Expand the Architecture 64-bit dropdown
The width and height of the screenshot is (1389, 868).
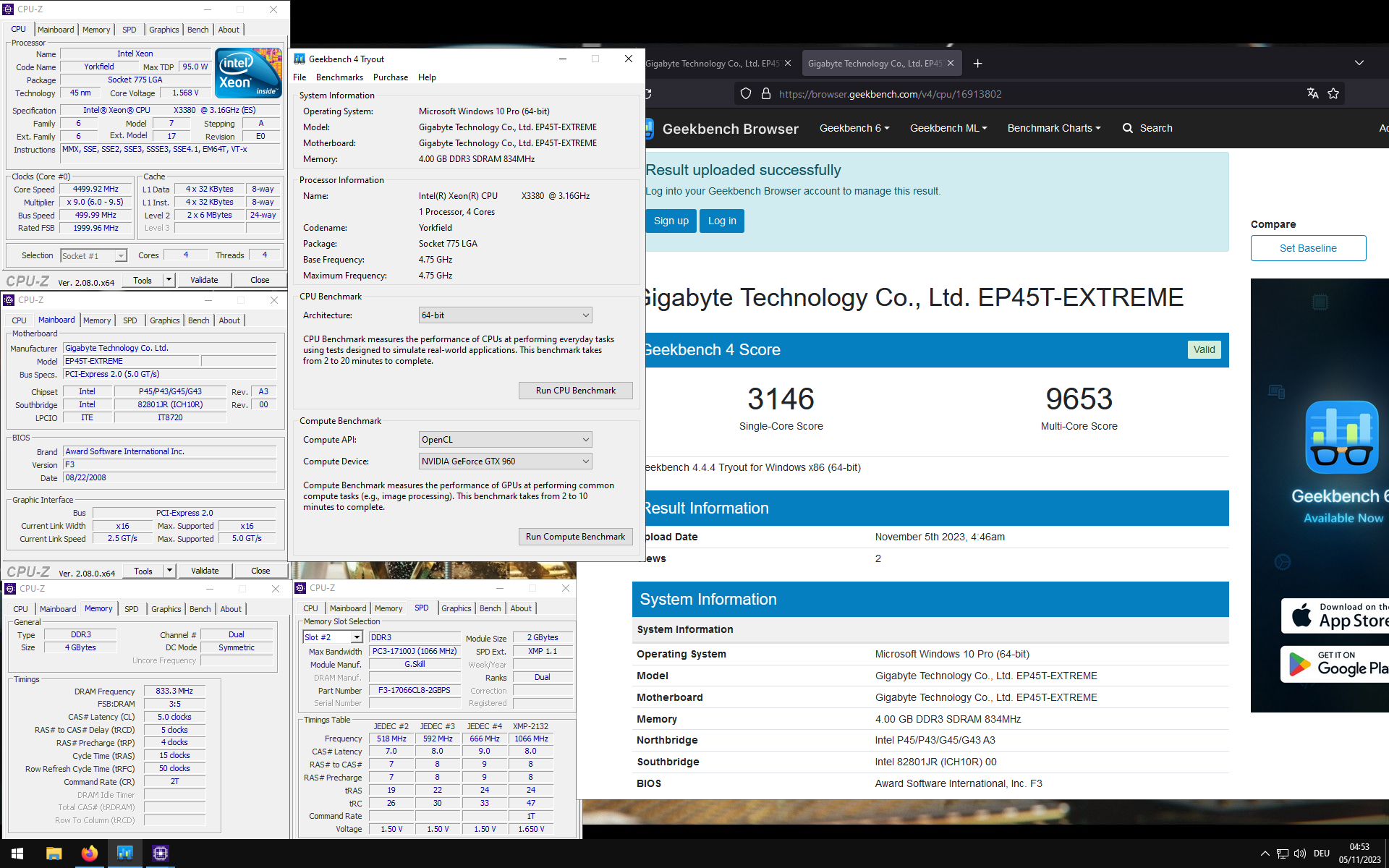pyautogui.click(x=585, y=315)
